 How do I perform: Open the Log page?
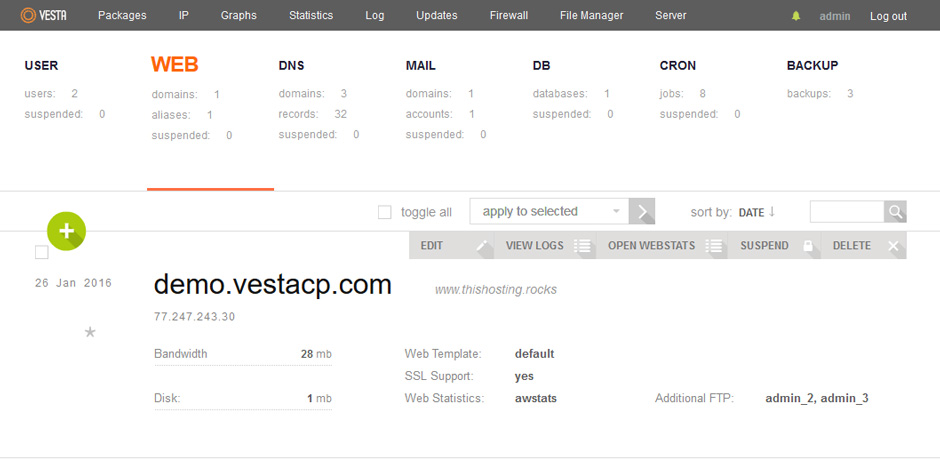(375, 16)
